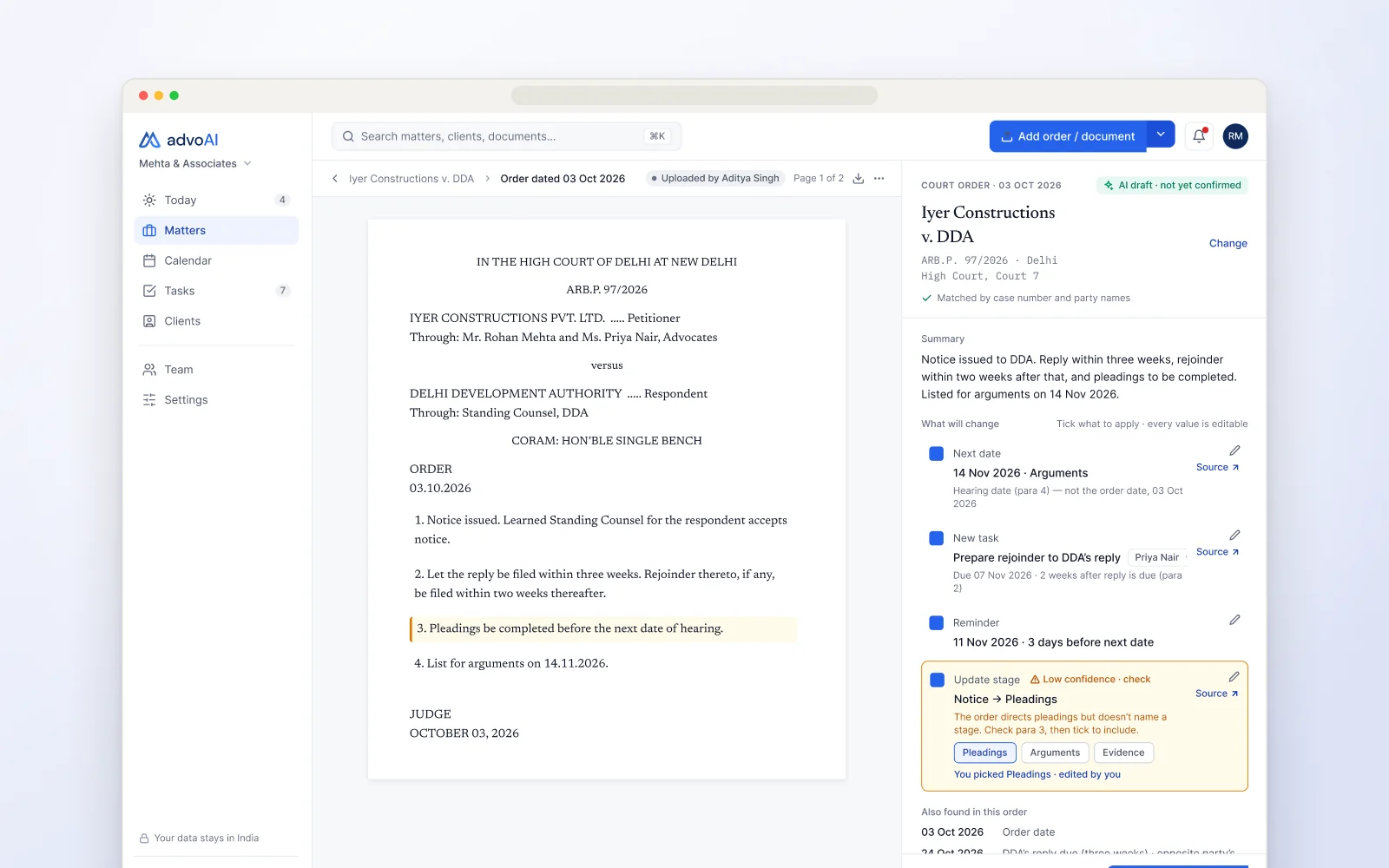
Task: Click highlighted paragraph 3 Pleadings line
Action: point(603,629)
